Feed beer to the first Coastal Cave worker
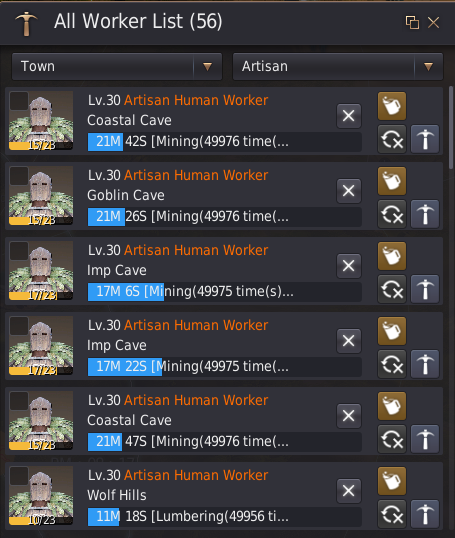 click(x=392, y=106)
